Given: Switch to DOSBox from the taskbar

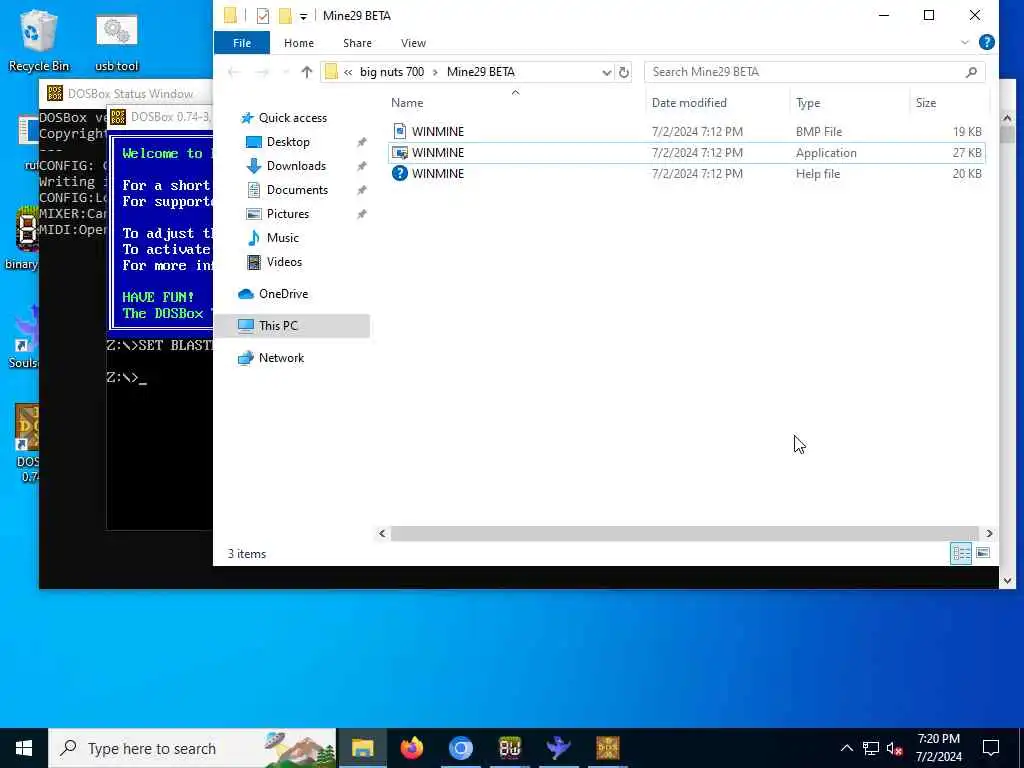Looking at the screenshot, I should pos(607,748).
